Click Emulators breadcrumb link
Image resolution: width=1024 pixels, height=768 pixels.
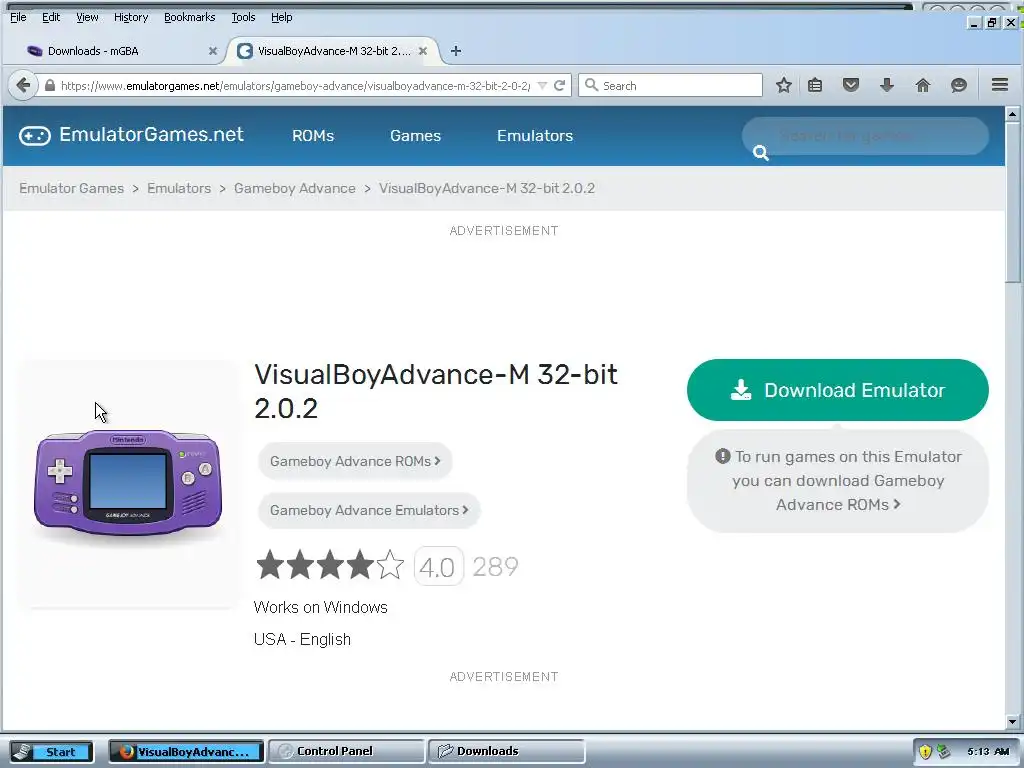click(x=179, y=188)
